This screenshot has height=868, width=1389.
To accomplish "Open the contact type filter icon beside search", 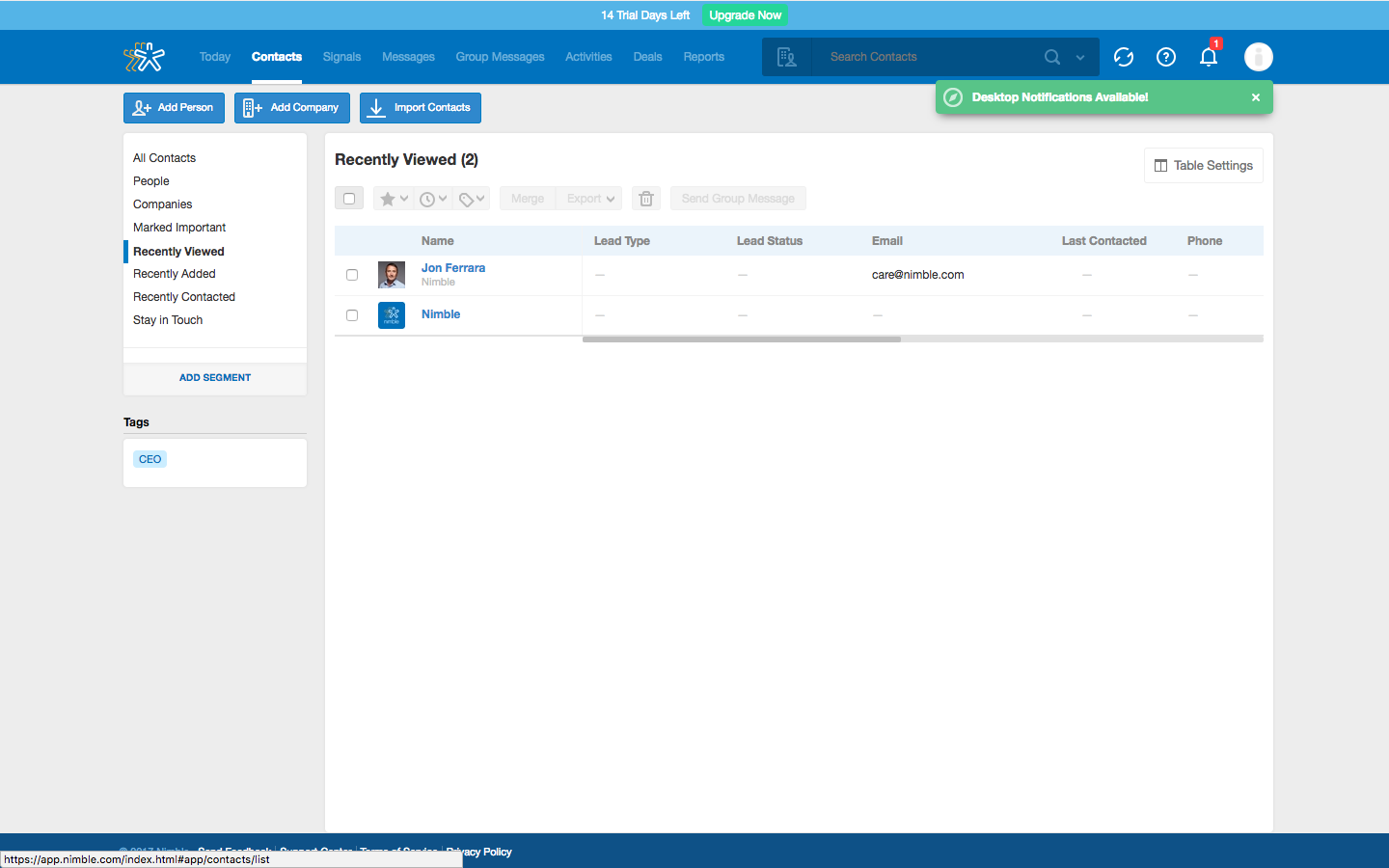I will coord(787,57).
